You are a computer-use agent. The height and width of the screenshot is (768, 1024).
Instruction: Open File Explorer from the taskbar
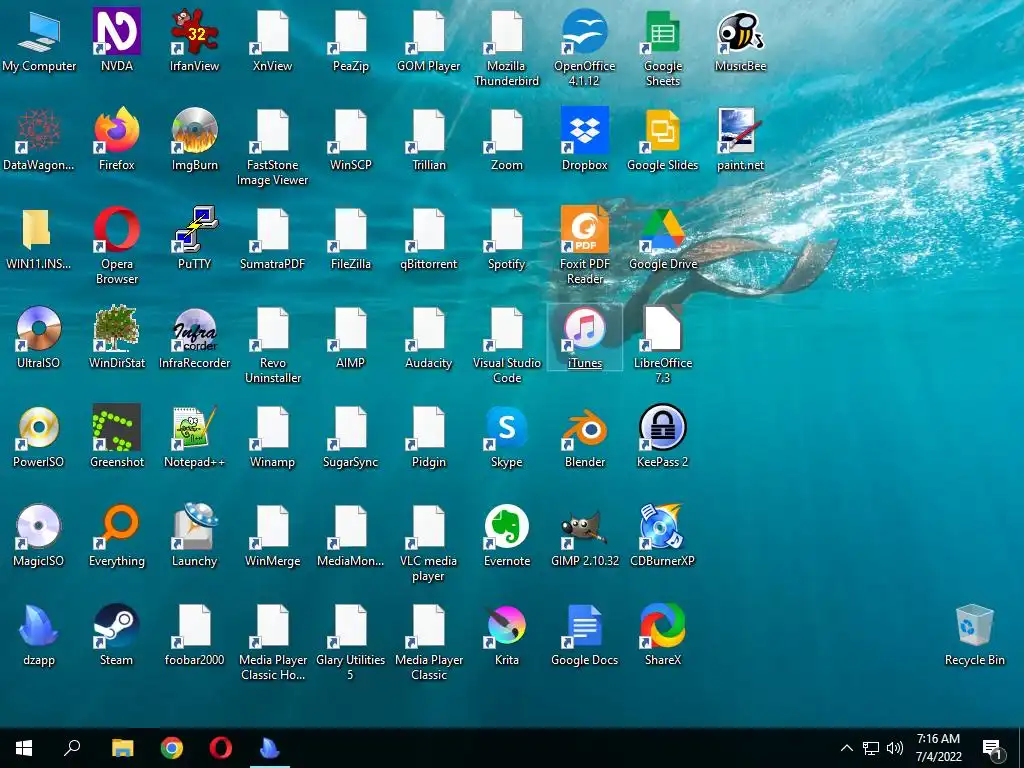click(x=122, y=748)
